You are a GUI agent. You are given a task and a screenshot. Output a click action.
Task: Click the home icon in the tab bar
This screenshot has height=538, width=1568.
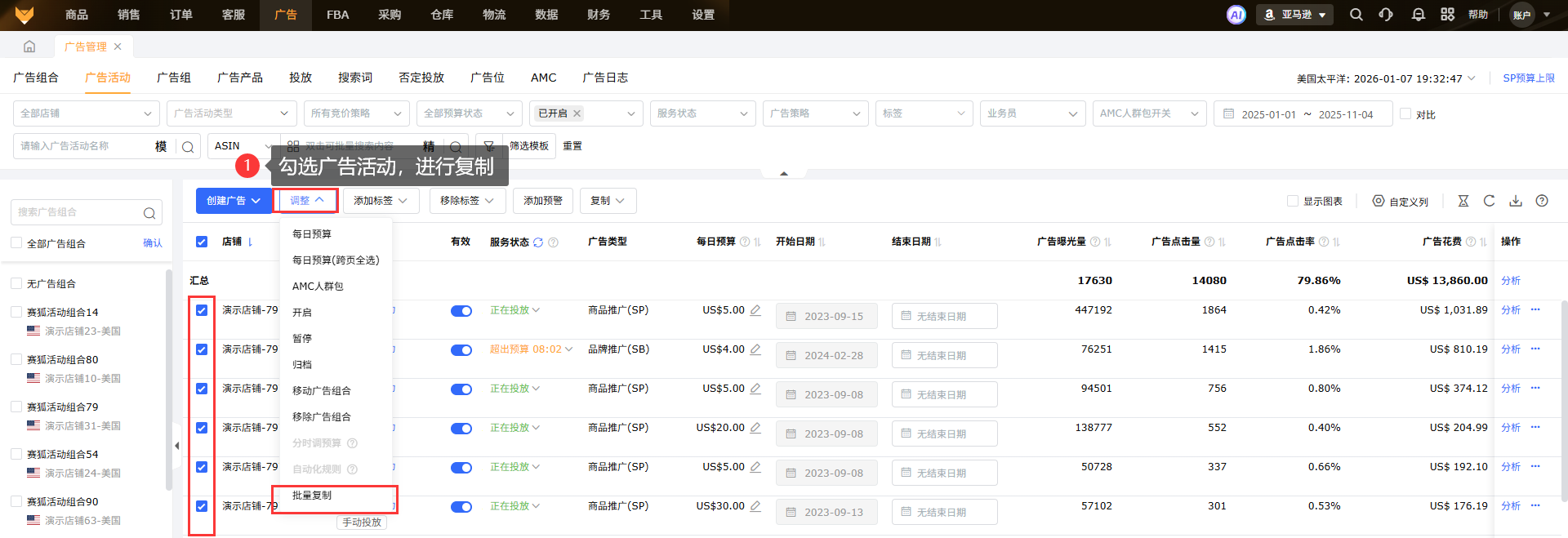point(29,47)
